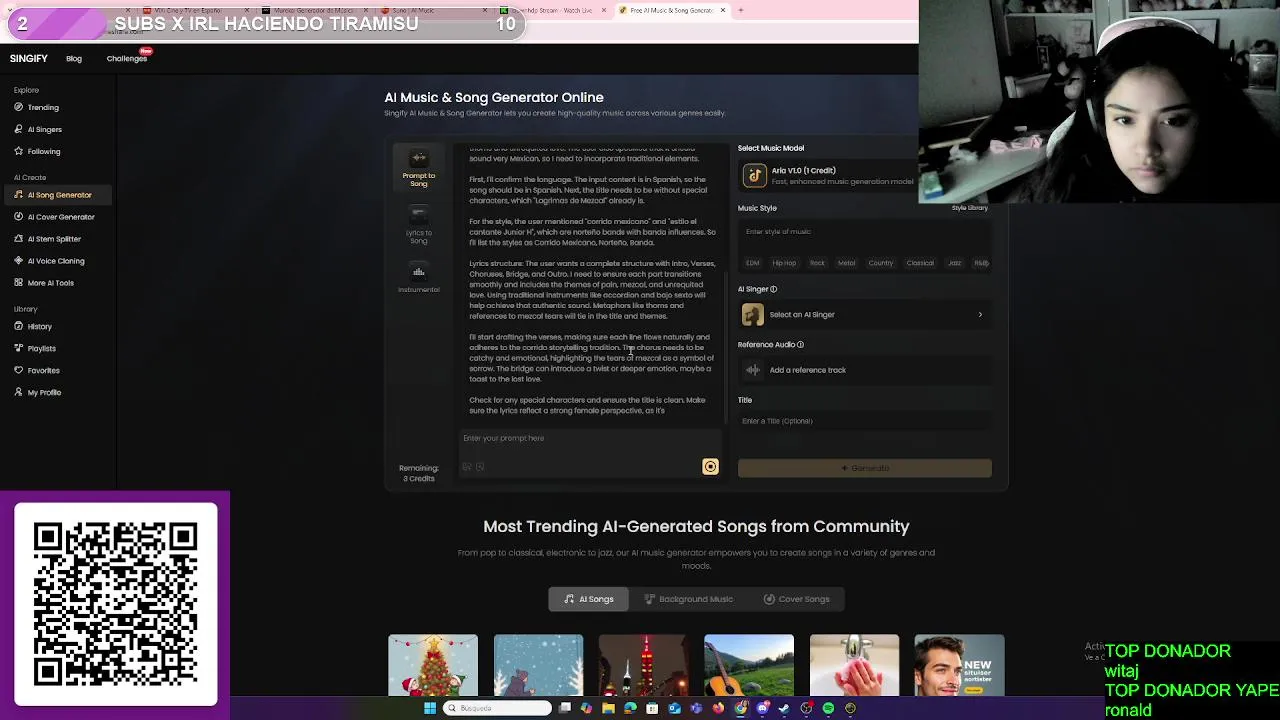
Task: Pick the Rock style tag
Action: (817, 263)
